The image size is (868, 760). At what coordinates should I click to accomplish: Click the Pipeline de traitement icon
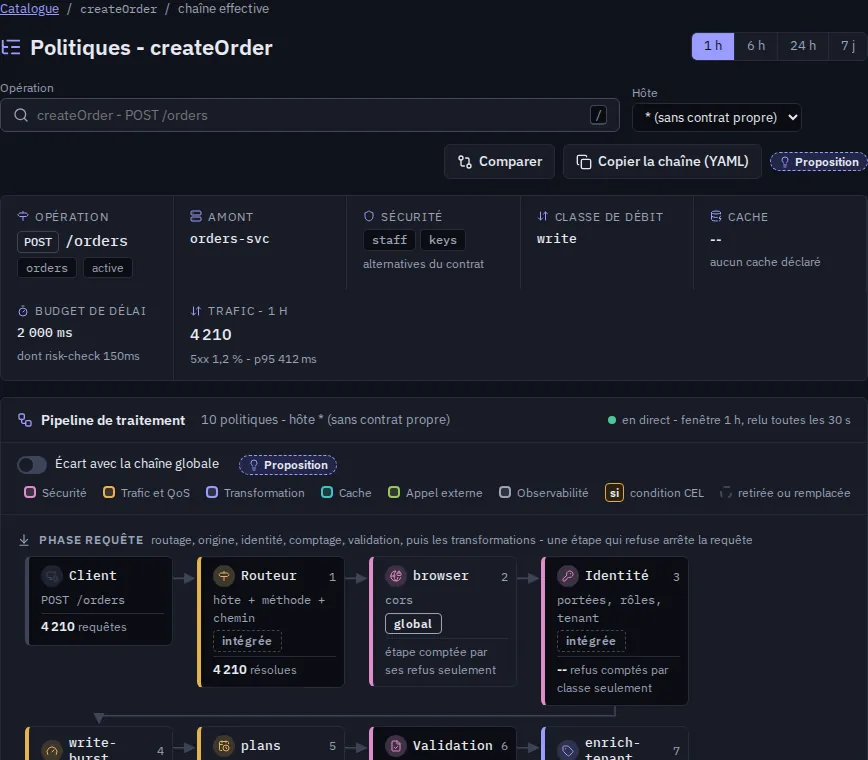25,420
